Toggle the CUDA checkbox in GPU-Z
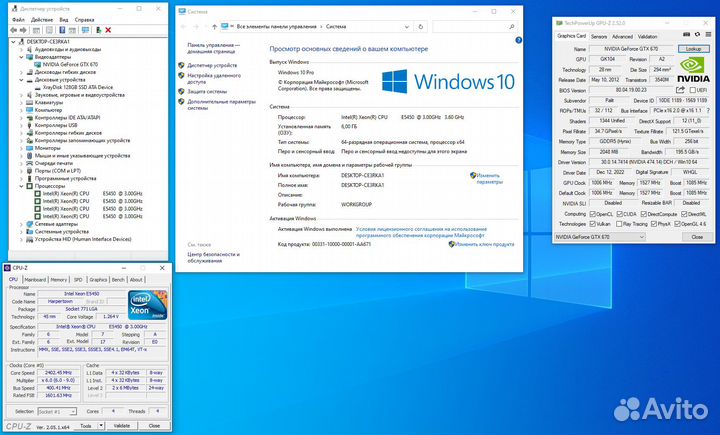Viewport: 720px width, 435px height. pyautogui.click(x=619, y=214)
